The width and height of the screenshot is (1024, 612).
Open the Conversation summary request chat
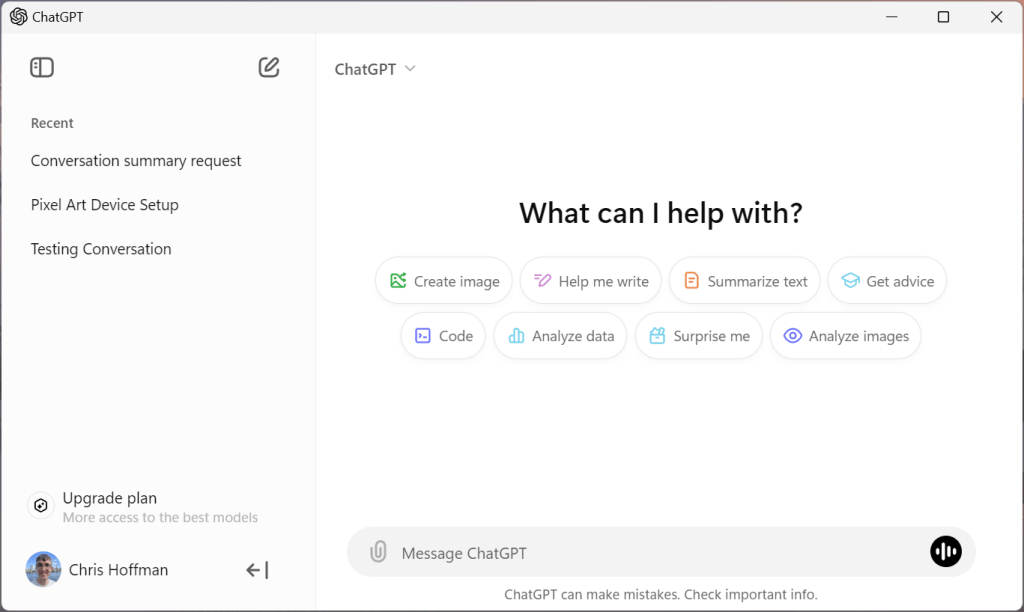pyautogui.click(x=136, y=161)
